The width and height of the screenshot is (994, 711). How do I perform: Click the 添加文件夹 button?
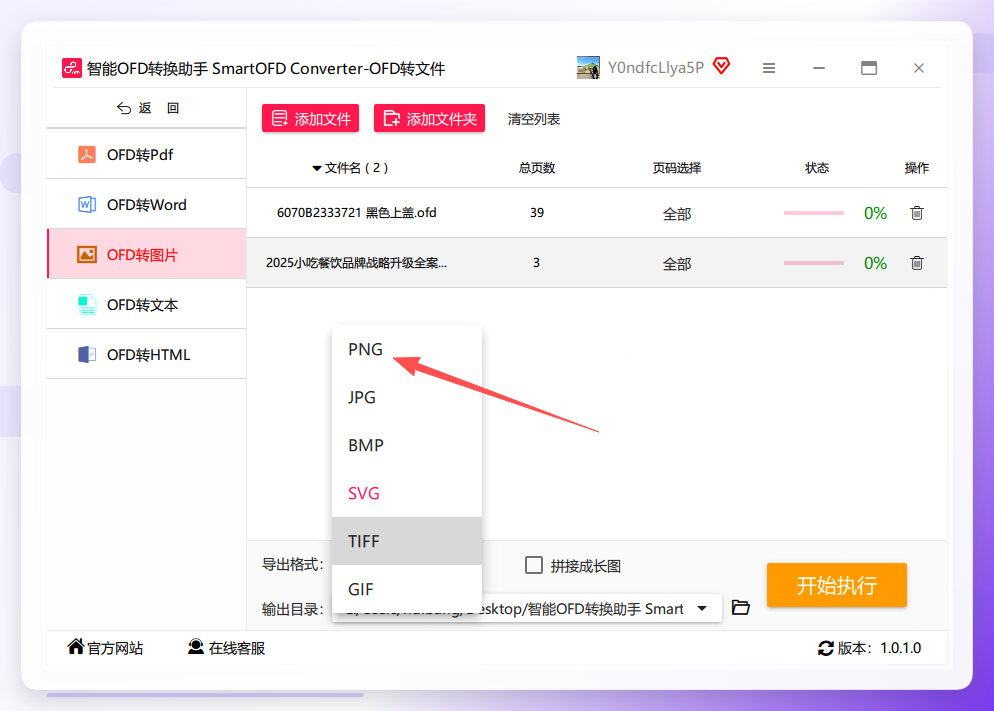click(429, 118)
